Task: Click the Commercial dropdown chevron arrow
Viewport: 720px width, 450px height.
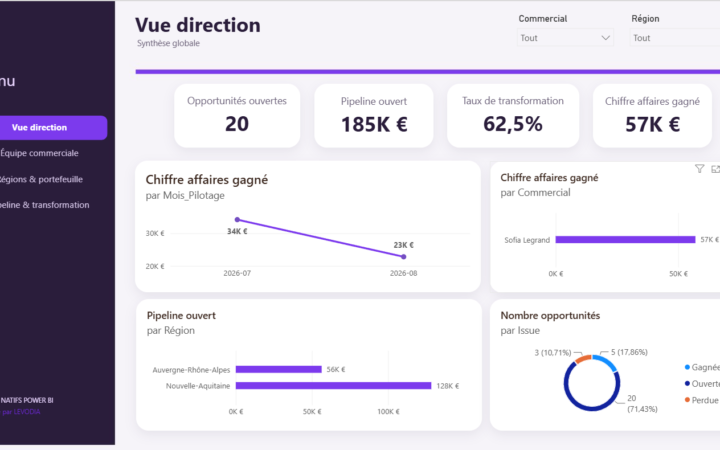Action: coord(606,38)
